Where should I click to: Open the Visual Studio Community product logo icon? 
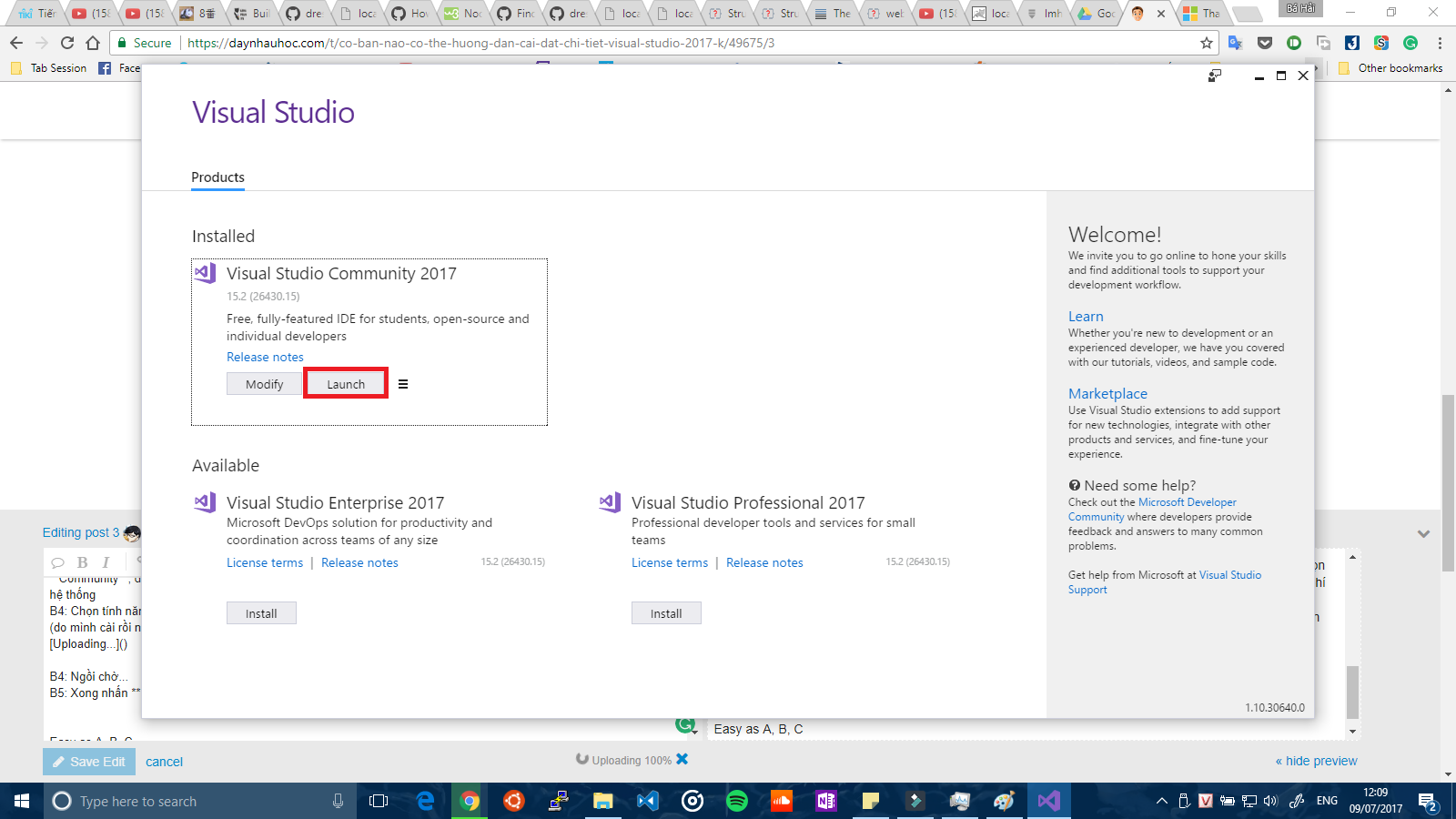[x=204, y=272]
